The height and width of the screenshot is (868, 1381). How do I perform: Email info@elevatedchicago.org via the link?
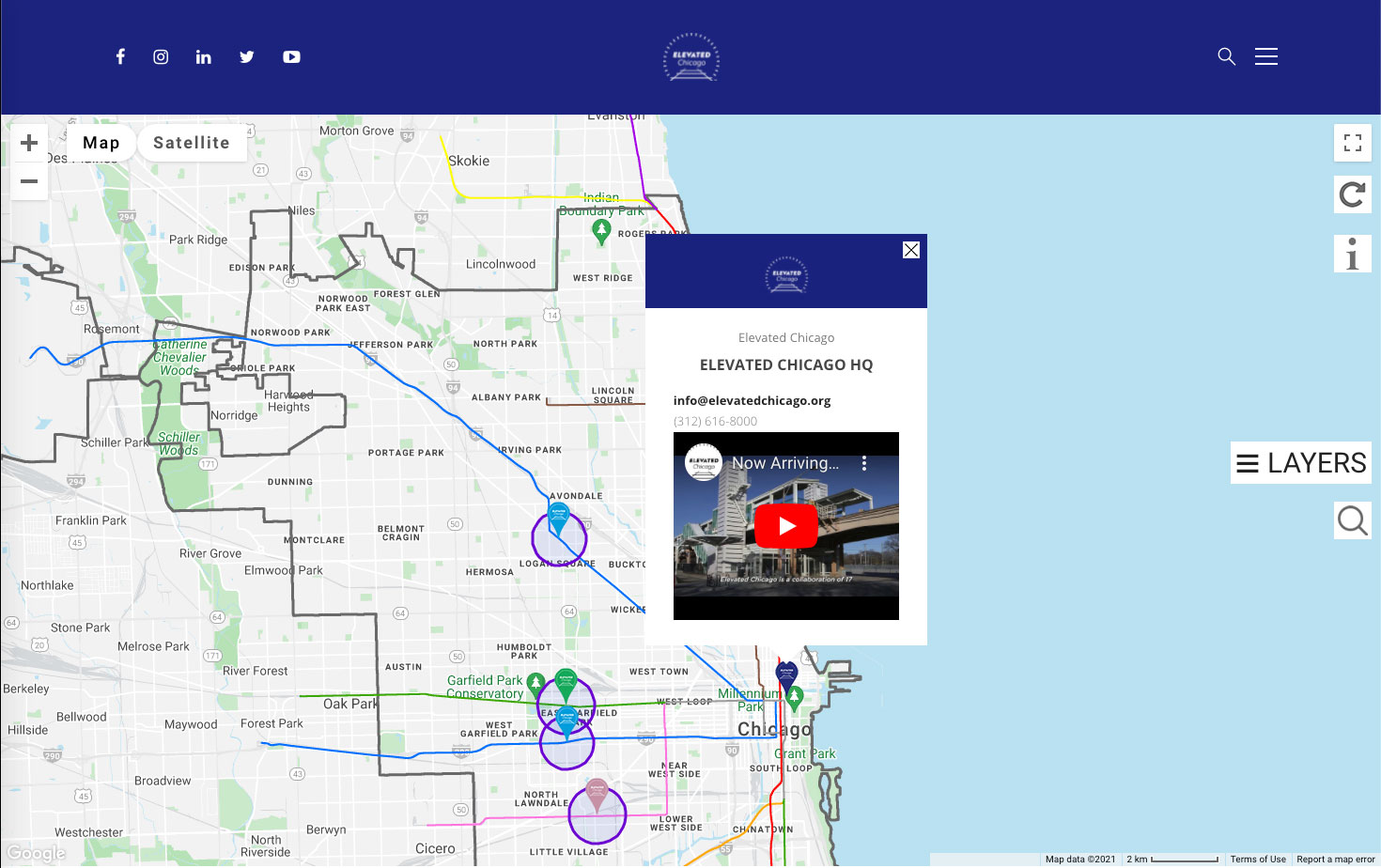(x=752, y=400)
